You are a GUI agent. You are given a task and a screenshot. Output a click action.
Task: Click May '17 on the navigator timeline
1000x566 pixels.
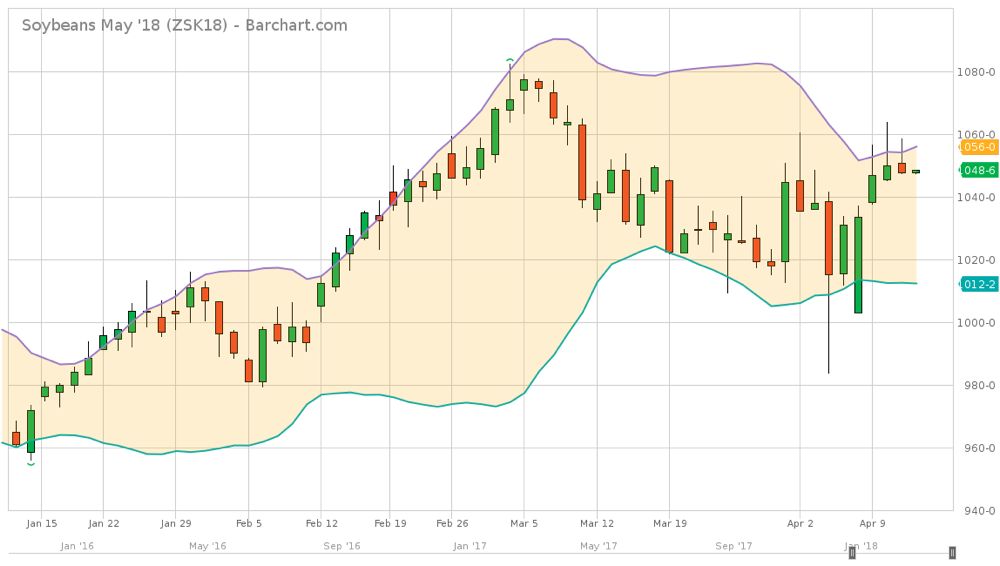pyautogui.click(x=598, y=546)
